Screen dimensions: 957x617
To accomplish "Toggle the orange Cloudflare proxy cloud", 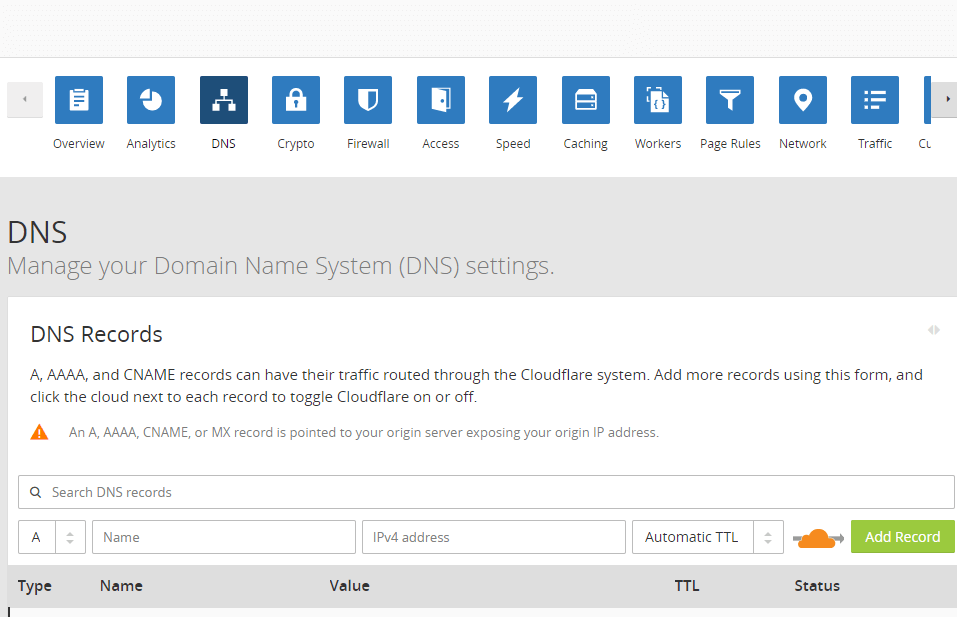I will coord(818,538).
